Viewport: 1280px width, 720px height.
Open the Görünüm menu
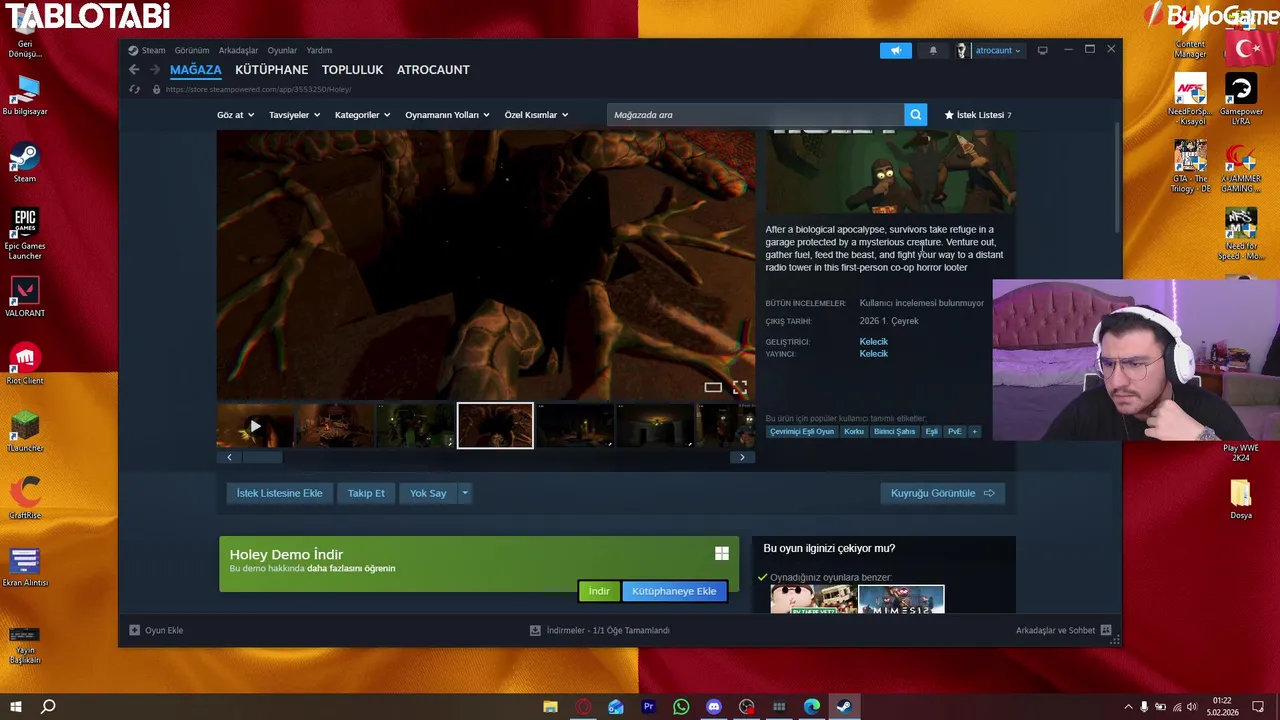click(192, 50)
